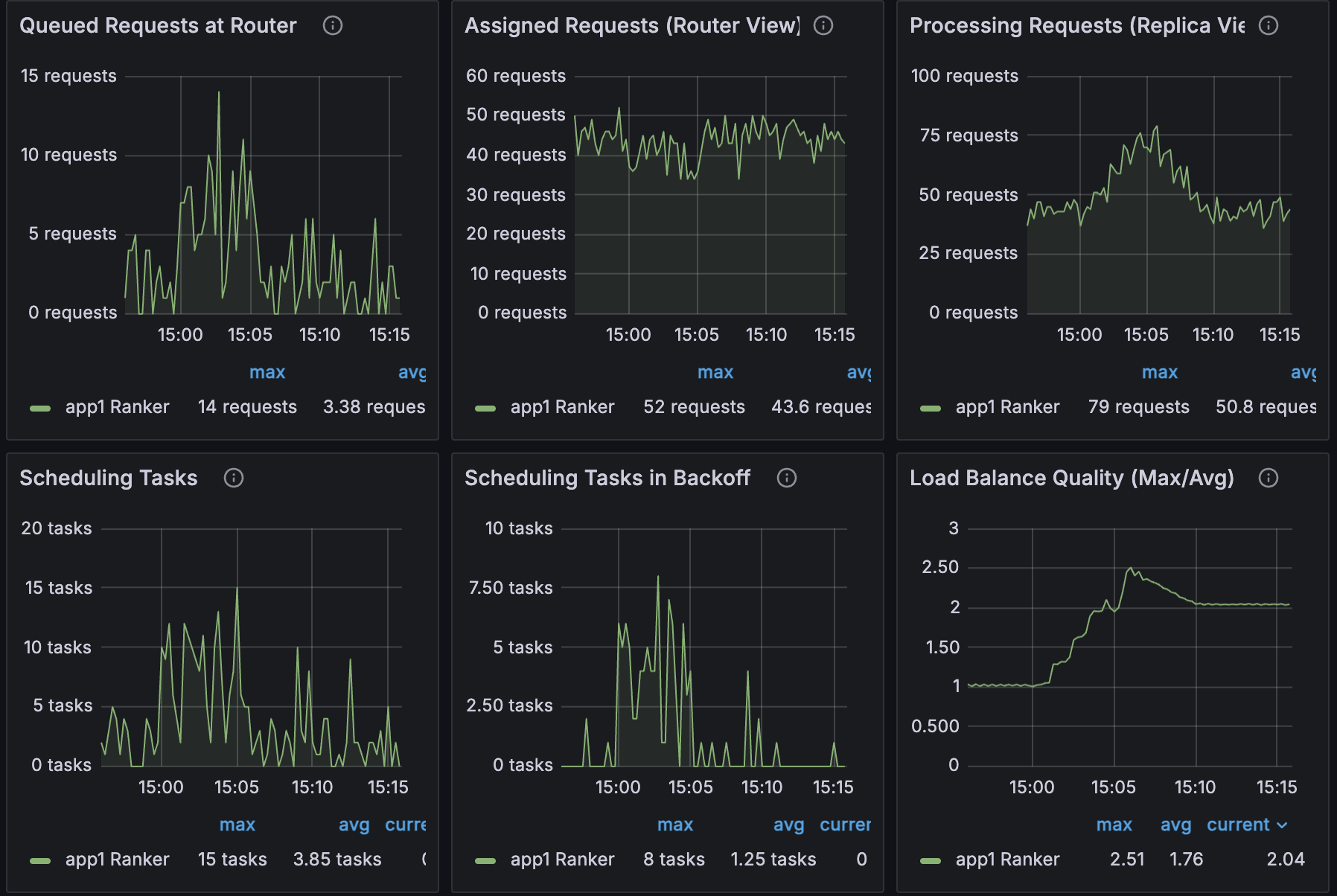
Task: Click the info icon on Scheduling Tasks in Backoff
Action: click(x=787, y=478)
